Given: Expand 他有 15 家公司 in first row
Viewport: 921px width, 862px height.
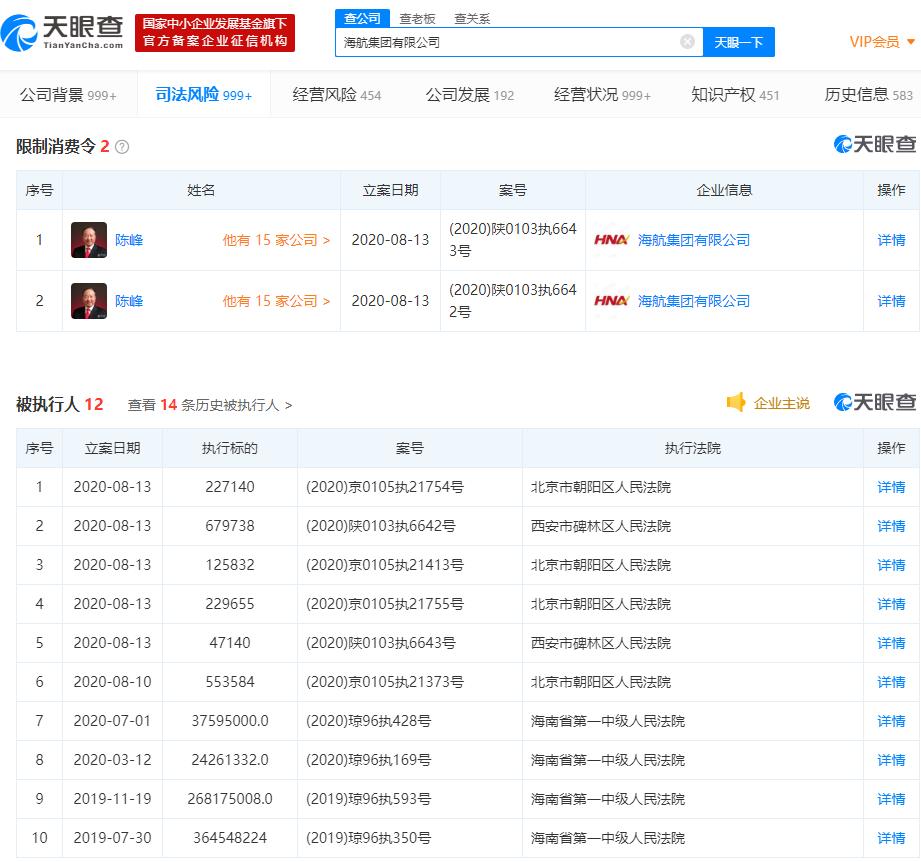Looking at the screenshot, I should pos(276,240).
